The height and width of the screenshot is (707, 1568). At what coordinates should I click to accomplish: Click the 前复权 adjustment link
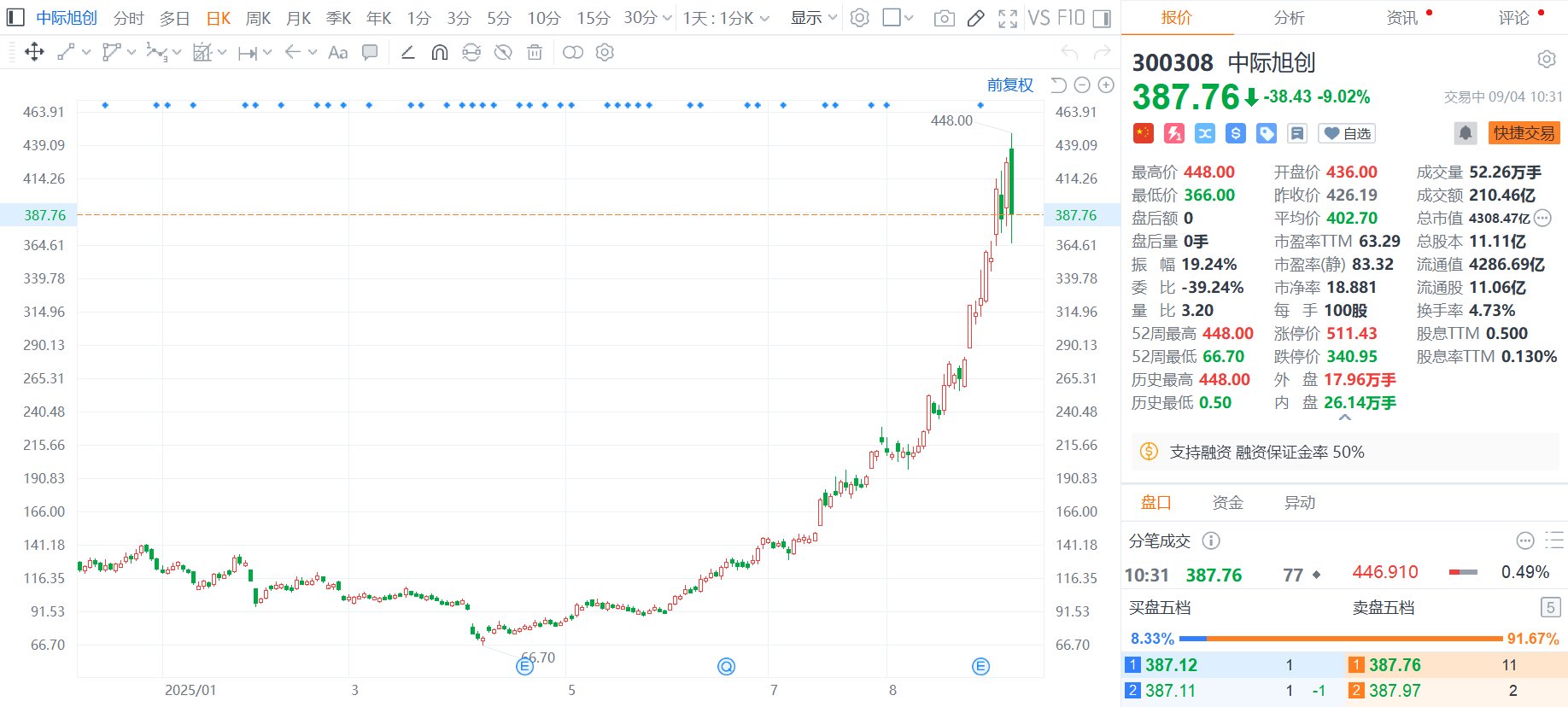pyautogui.click(x=1009, y=85)
